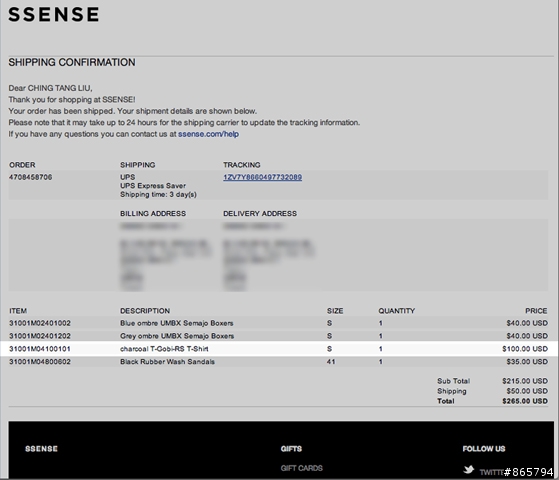This screenshot has width=559, height=480.
Task: Click the $100.00 USD price
Action: (x=525, y=349)
